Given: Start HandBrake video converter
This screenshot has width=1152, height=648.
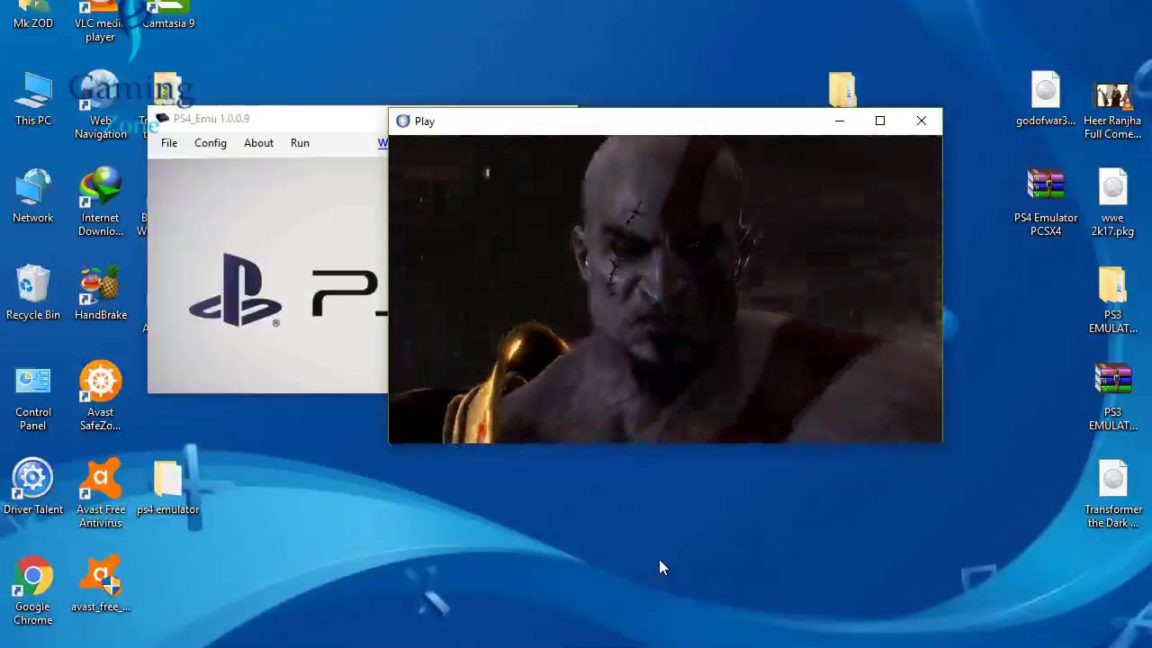Looking at the screenshot, I should point(99,283).
